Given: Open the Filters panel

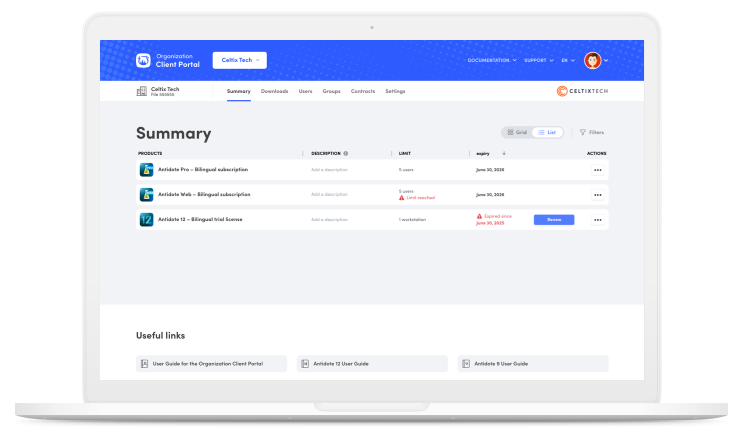Looking at the screenshot, I should 592,132.
